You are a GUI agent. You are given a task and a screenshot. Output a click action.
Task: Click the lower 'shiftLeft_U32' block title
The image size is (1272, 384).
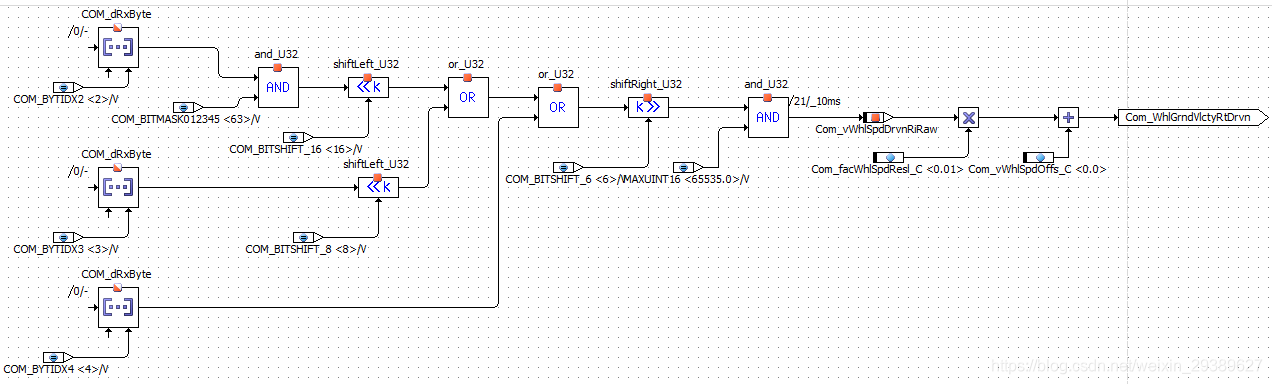(376, 164)
